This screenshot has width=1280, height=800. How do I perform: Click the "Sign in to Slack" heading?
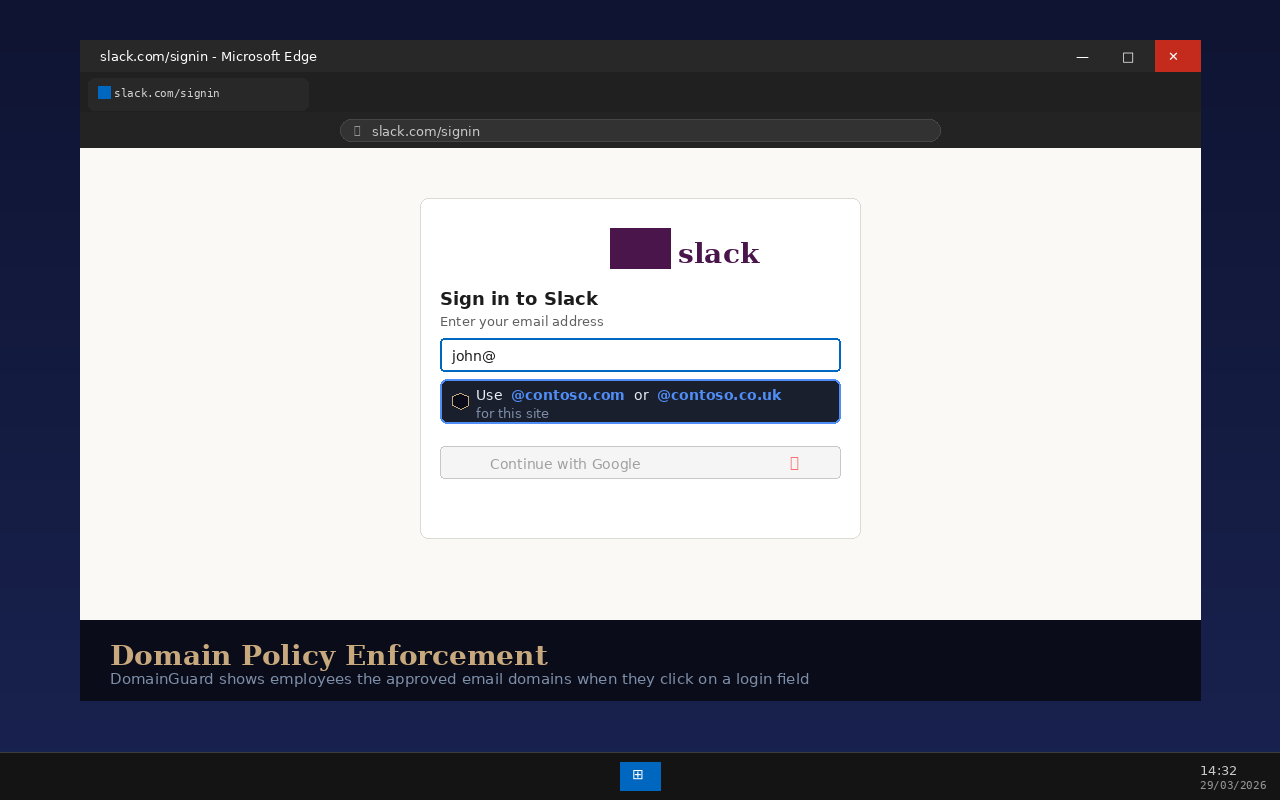(x=519, y=299)
